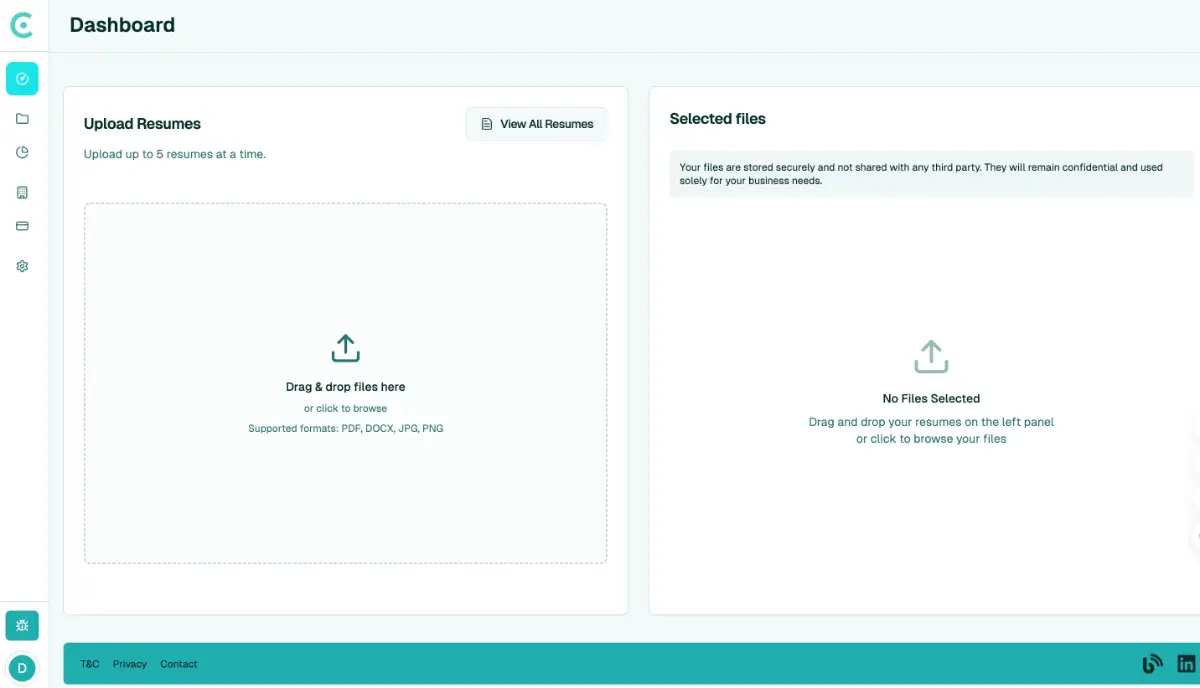Open the user avatar labeled D
The image size is (1200, 688).
click(22, 667)
